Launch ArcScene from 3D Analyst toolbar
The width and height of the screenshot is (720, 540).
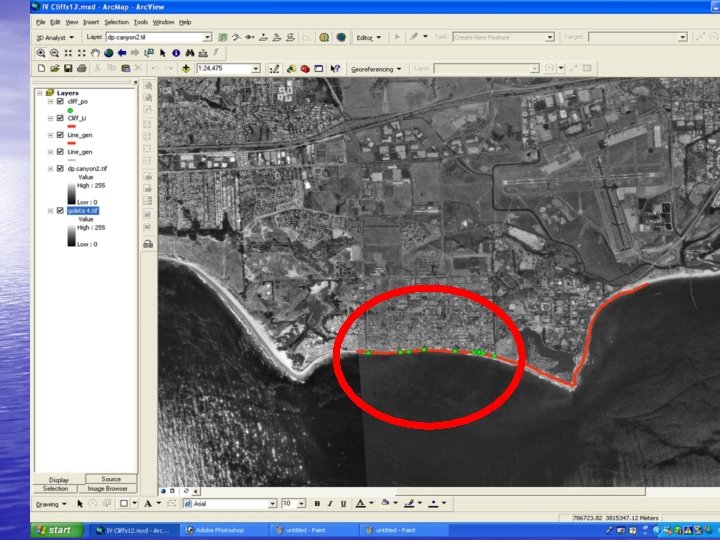[x=324, y=37]
